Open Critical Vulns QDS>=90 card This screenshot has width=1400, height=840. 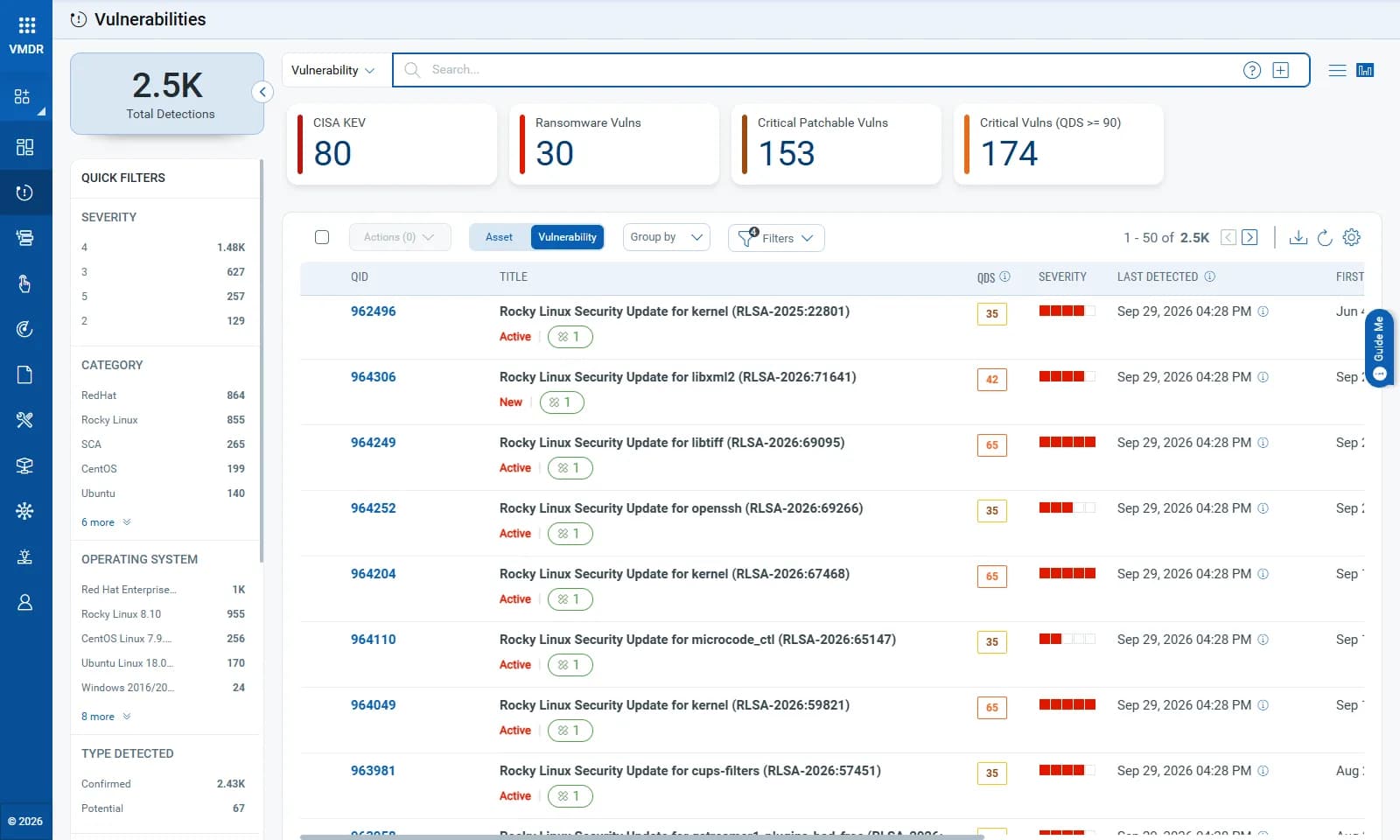(x=1059, y=144)
